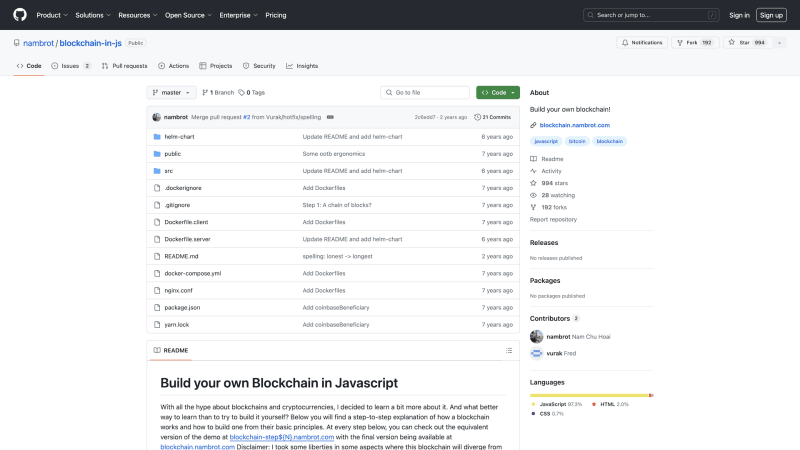Image resolution: width=800 pixels, height=450 pixels.
Task: Click the vurak contributor avatar
Action: (x=536, y=353)
